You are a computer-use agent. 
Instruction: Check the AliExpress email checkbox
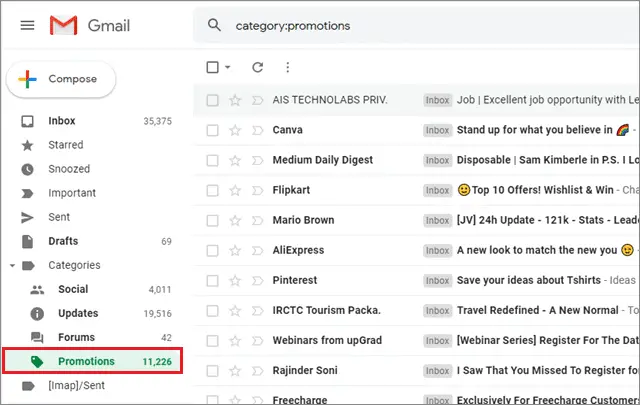point(212,250)
